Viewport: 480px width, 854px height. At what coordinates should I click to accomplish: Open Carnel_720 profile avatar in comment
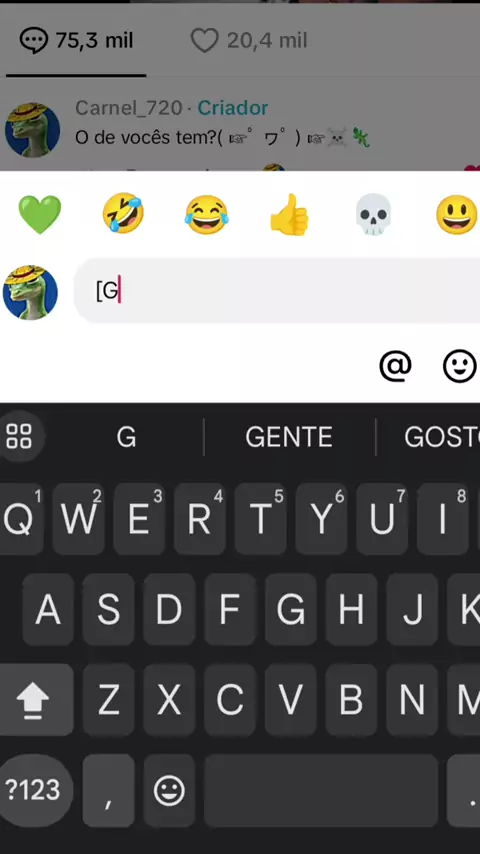point(32,130)
